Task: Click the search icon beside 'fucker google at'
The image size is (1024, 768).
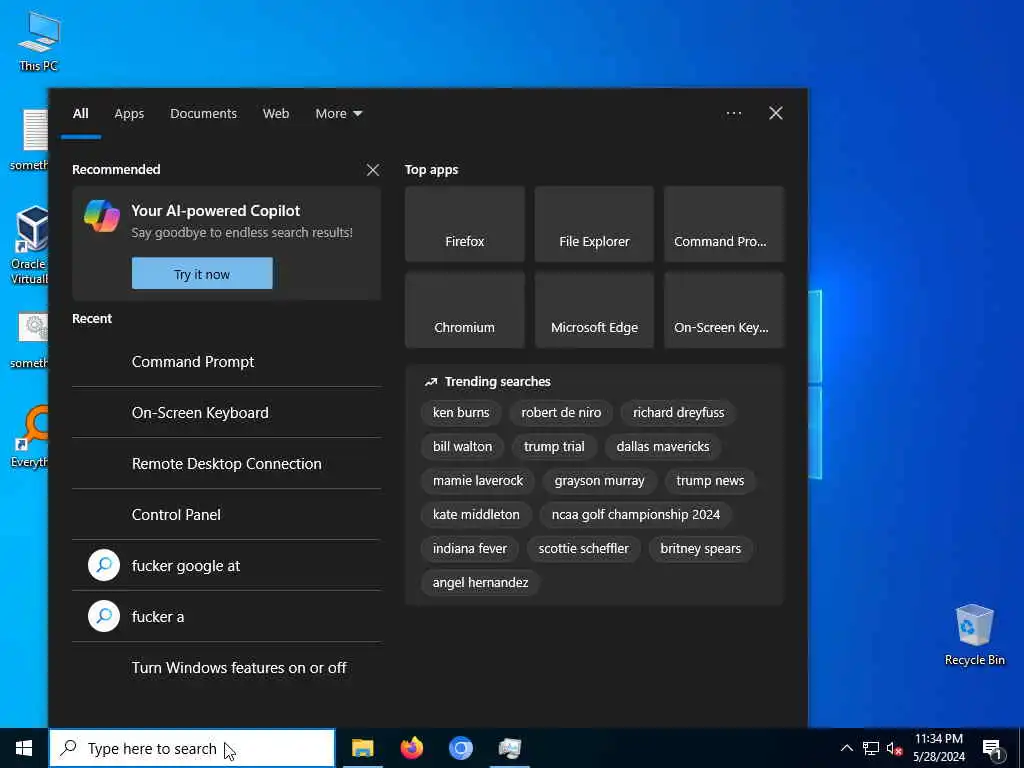Action: click(x=104, y=566)
